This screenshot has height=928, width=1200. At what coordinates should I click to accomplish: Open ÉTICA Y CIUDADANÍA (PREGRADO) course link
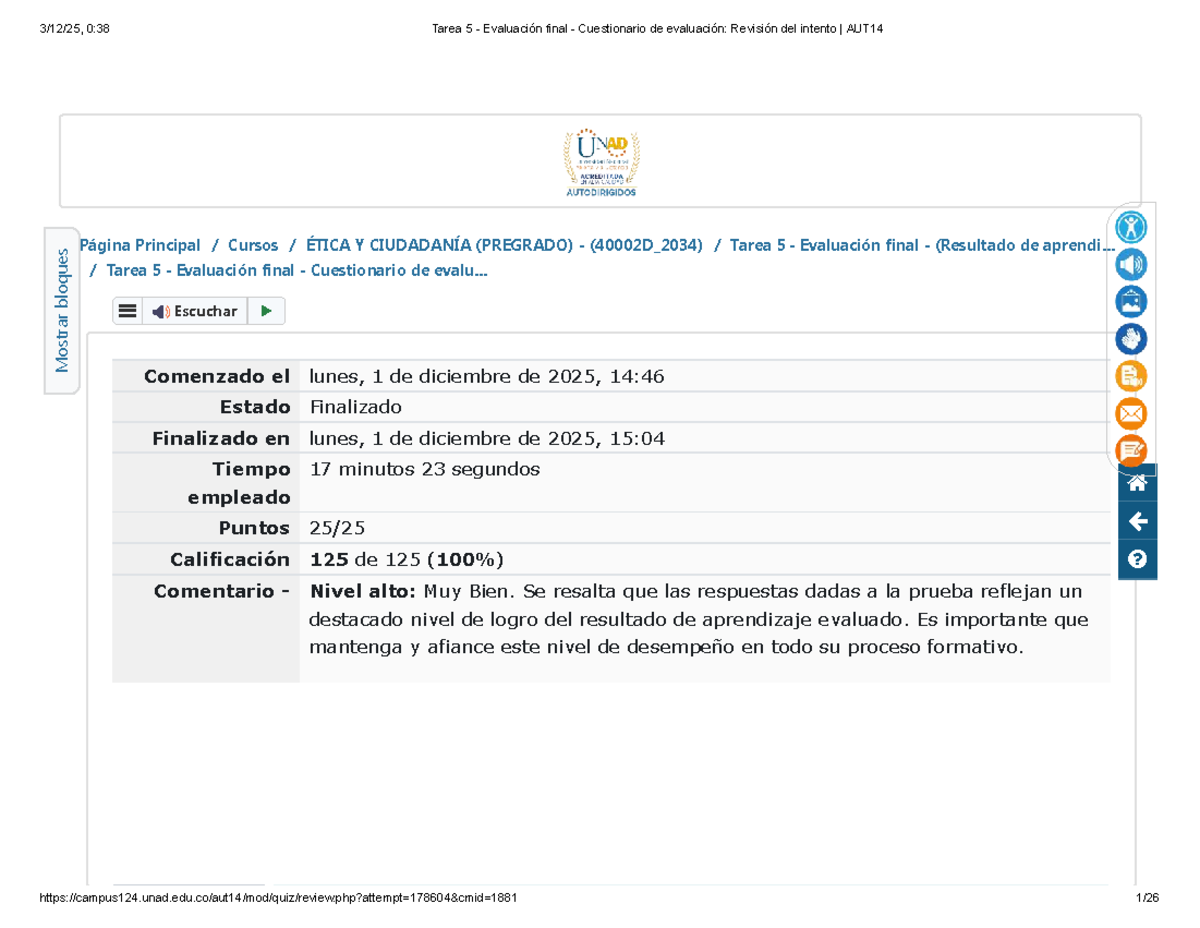504,245
